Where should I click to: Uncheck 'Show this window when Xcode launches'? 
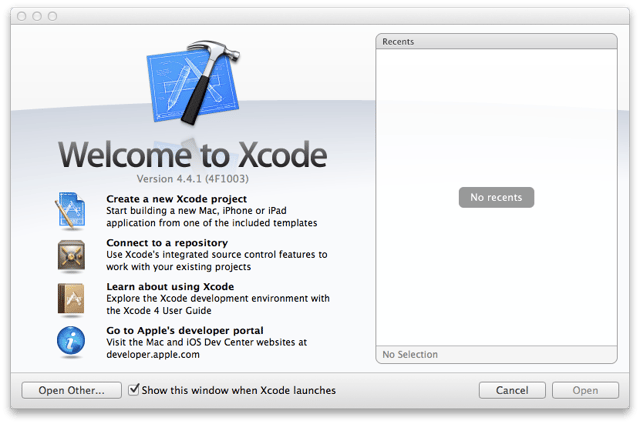(x=133, y=390)
